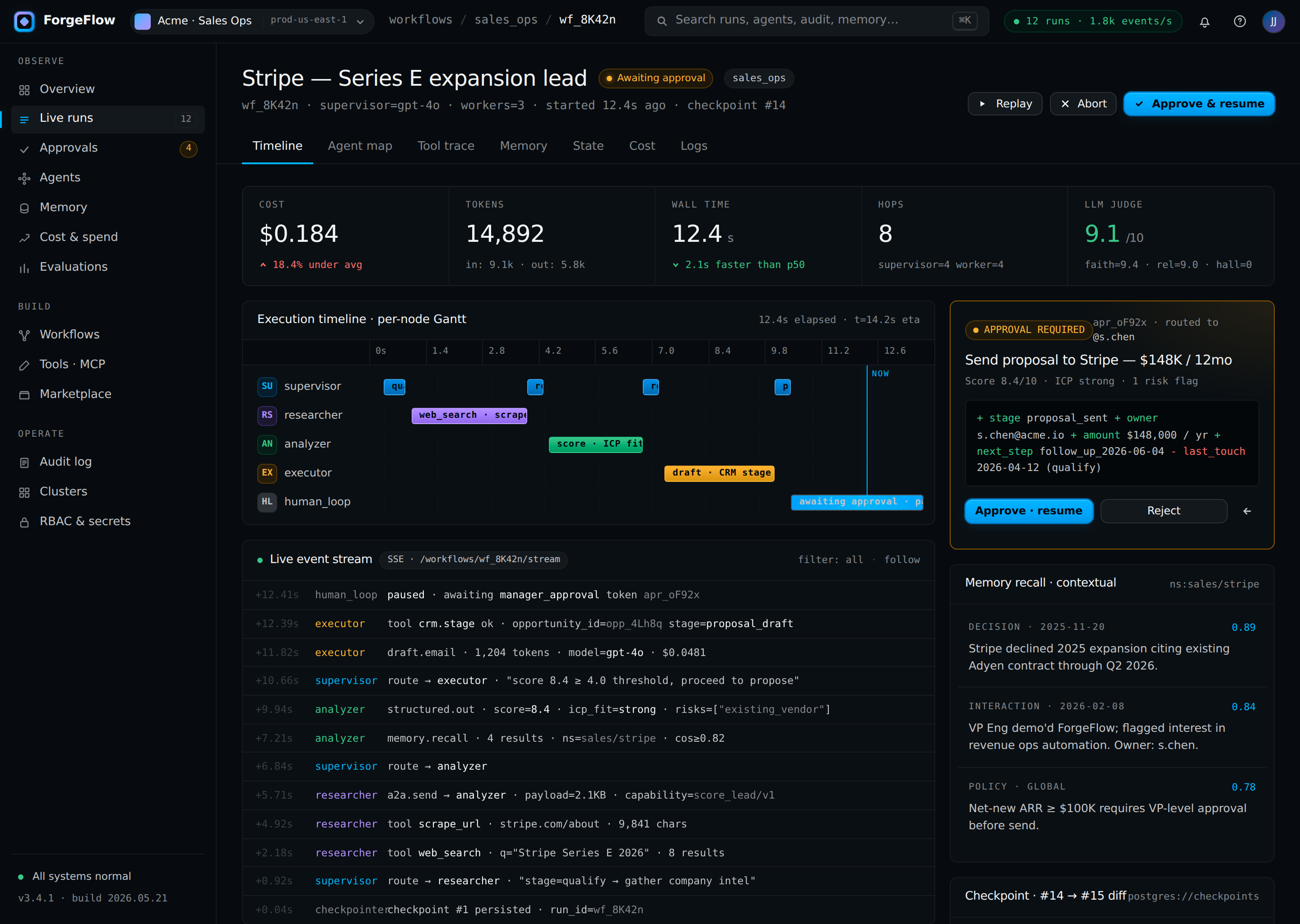Screen dimensions: 1300x924
Task: Open the JJ user avatar menu
Action: (x=1273, y=22)
